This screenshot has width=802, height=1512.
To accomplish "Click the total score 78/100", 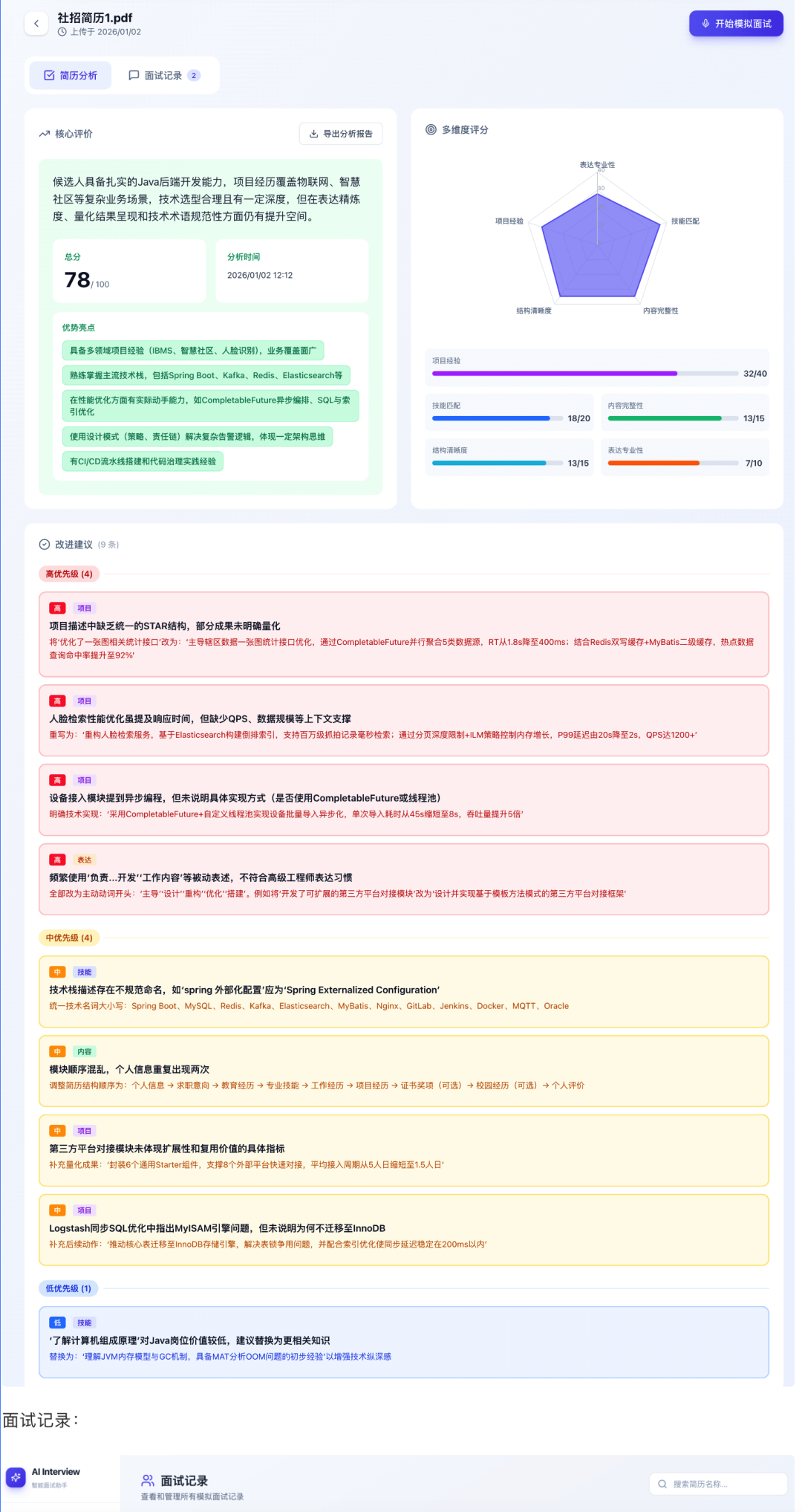I will tap(87, 280).
